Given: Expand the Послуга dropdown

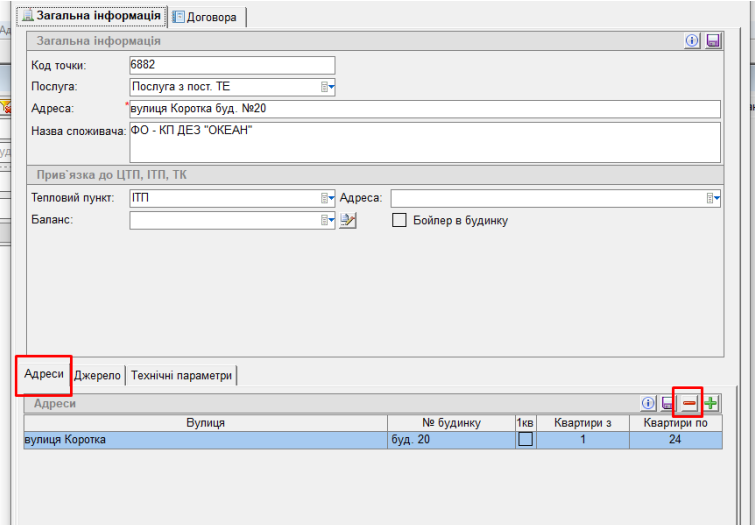Looking at the screenshot, I should click(327, 87).
